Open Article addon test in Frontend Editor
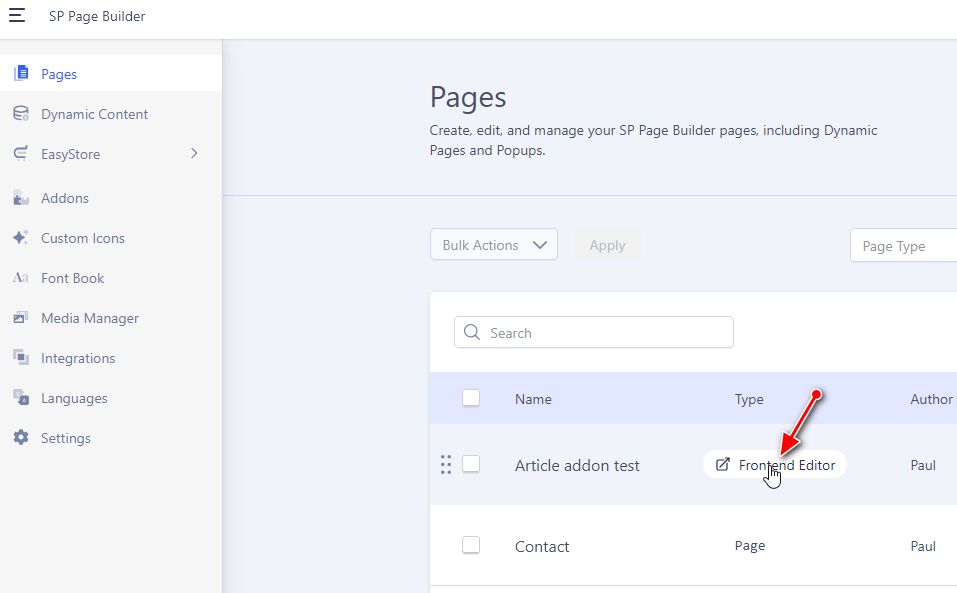 [x=775, y=465]
